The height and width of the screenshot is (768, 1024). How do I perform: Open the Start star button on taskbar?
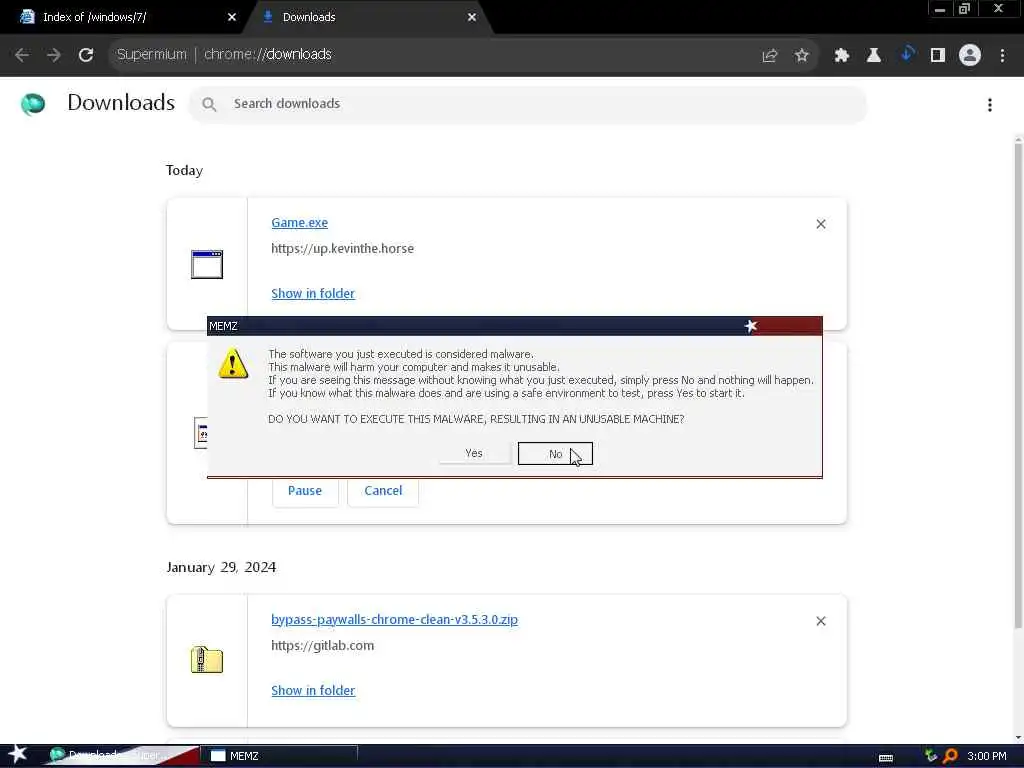pos(17,755)
